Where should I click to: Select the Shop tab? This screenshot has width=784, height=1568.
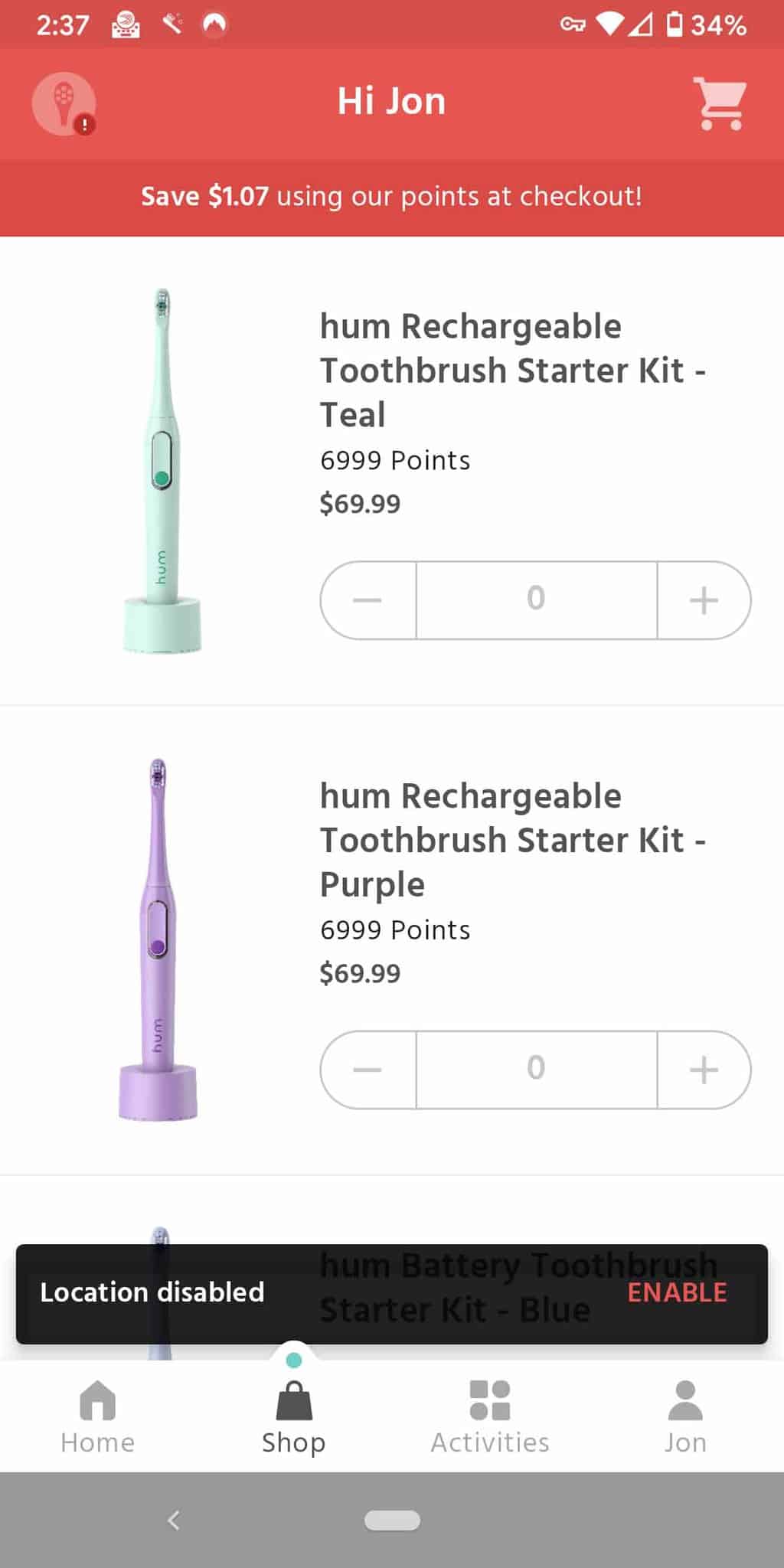294,1416
